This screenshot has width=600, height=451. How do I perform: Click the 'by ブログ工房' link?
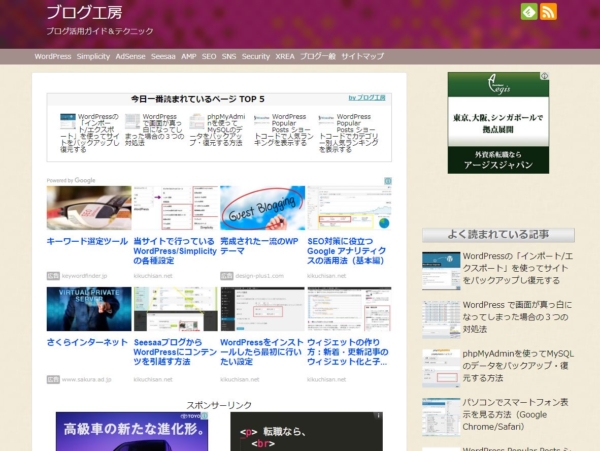[367, 98]
